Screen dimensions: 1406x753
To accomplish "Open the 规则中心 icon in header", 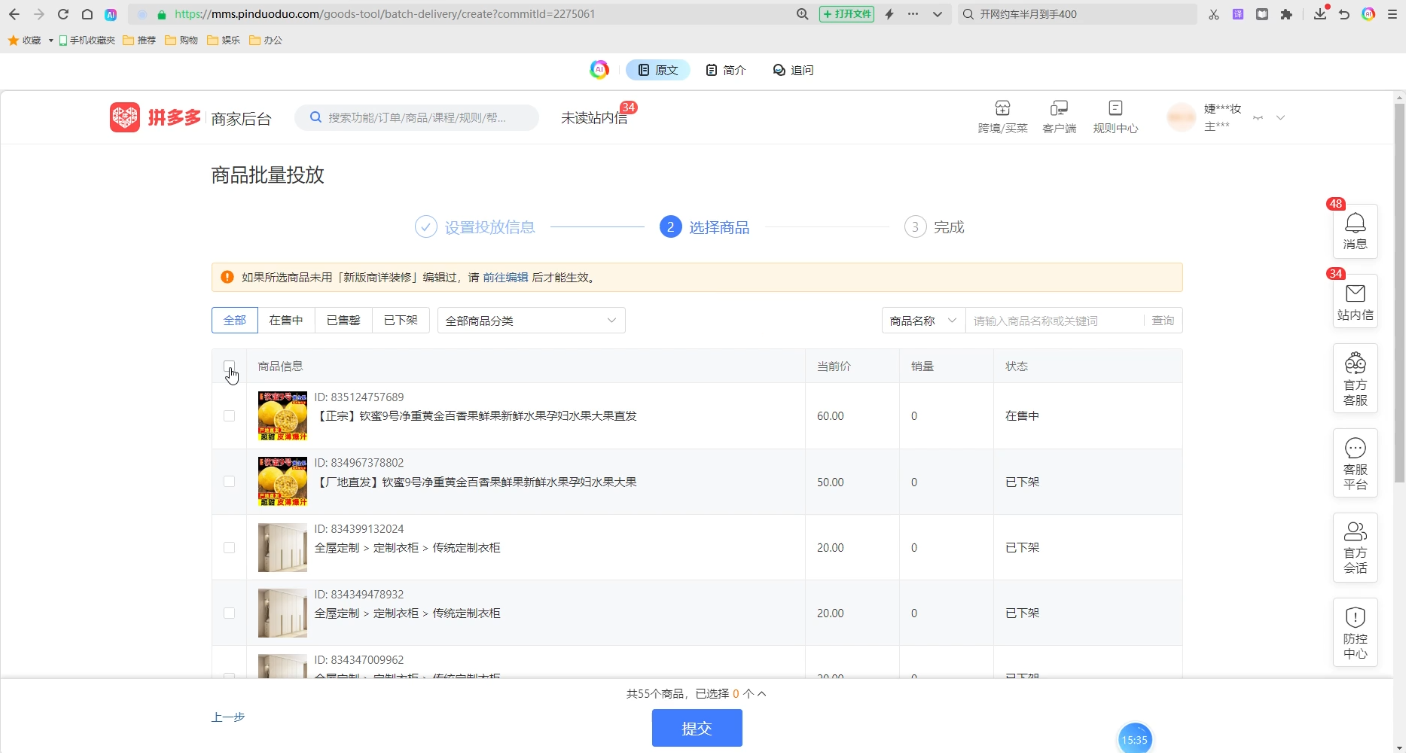I will (1115, 108).
